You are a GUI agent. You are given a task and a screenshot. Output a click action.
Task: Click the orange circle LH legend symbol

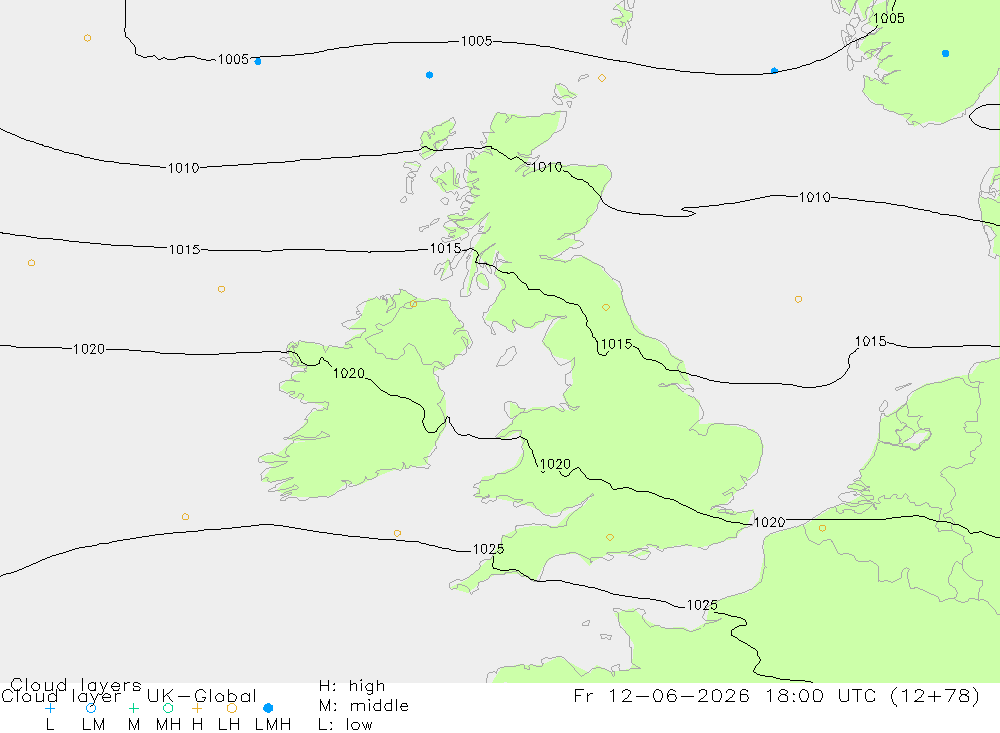click(x=232, y=708)
